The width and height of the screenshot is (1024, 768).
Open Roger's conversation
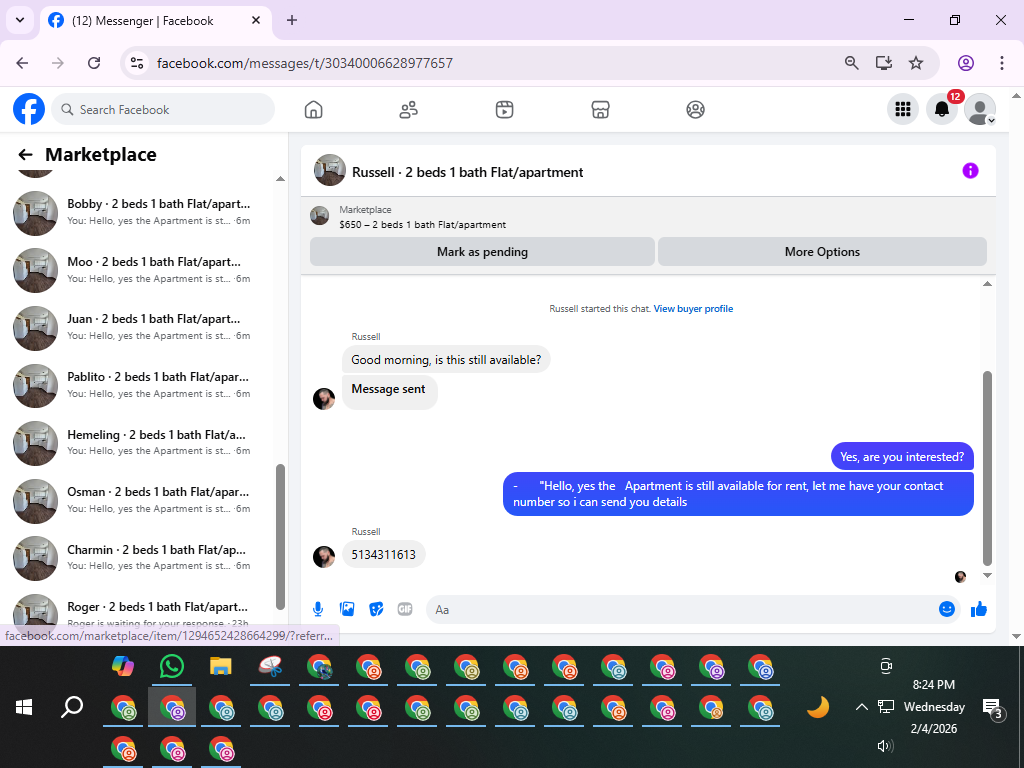140,611
